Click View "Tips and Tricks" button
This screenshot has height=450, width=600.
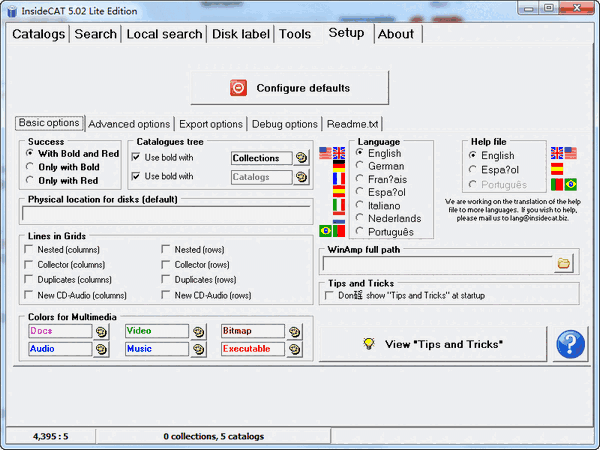433,344
